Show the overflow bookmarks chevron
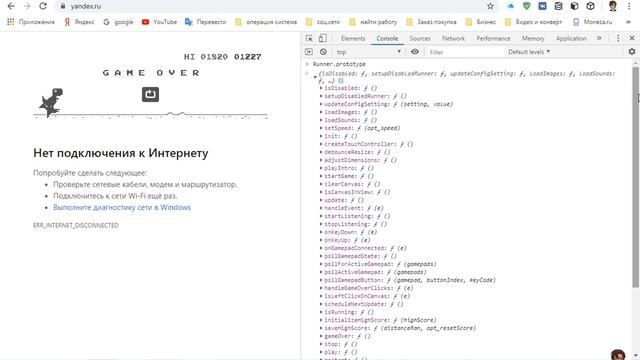This screenshot has height=360, width=640. (x=628, y=22)
